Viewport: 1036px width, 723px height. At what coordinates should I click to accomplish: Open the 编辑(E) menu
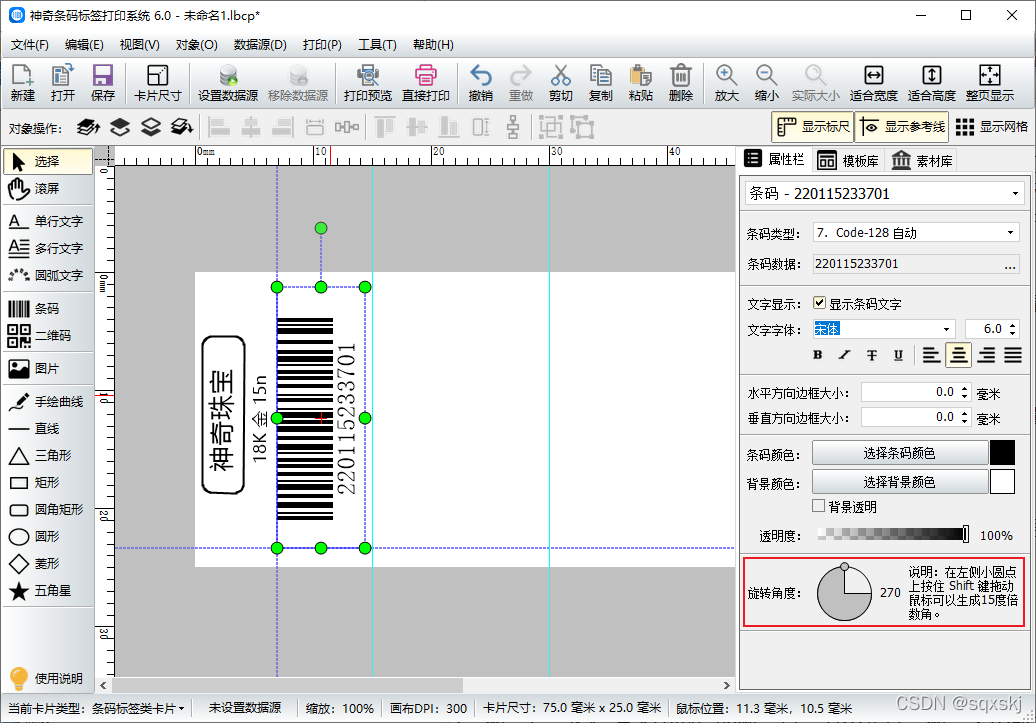coord(85,45)
